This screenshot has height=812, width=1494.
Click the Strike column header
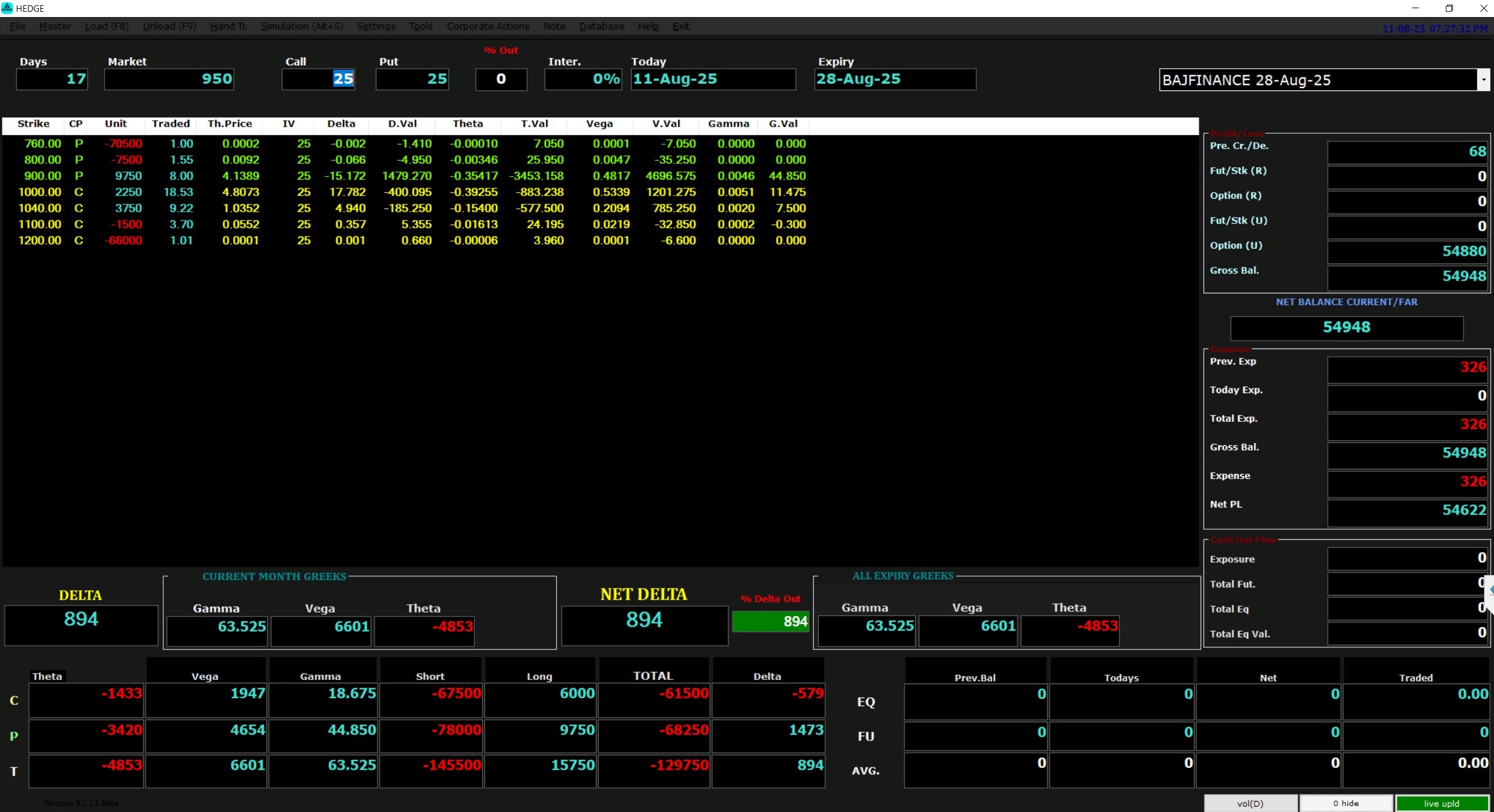coord(33,124)
